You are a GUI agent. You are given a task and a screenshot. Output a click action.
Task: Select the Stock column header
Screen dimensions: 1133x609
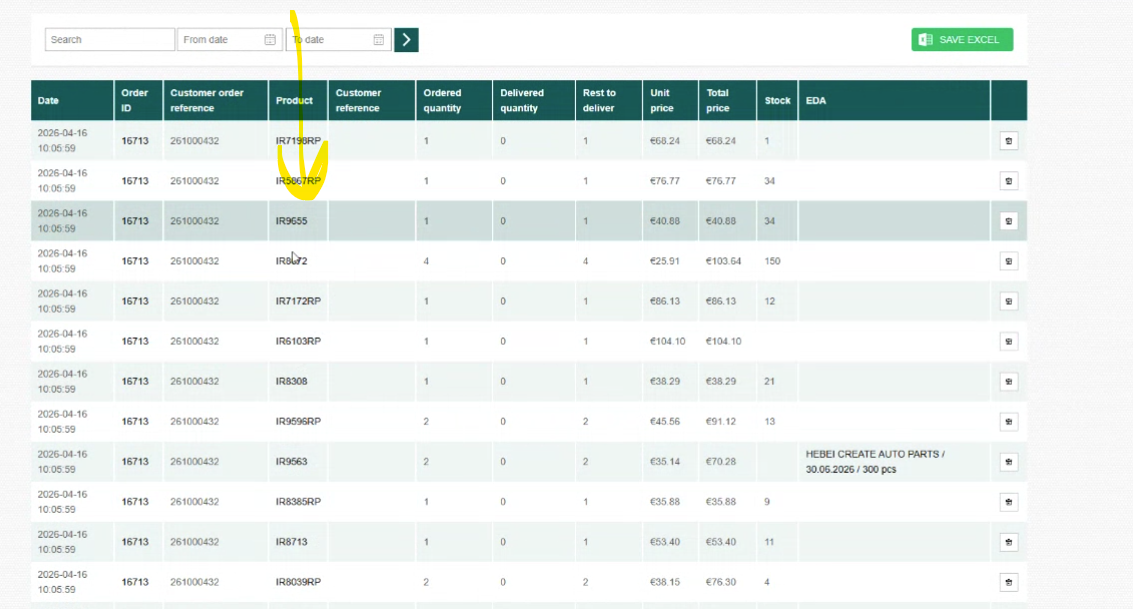point(777,101)
